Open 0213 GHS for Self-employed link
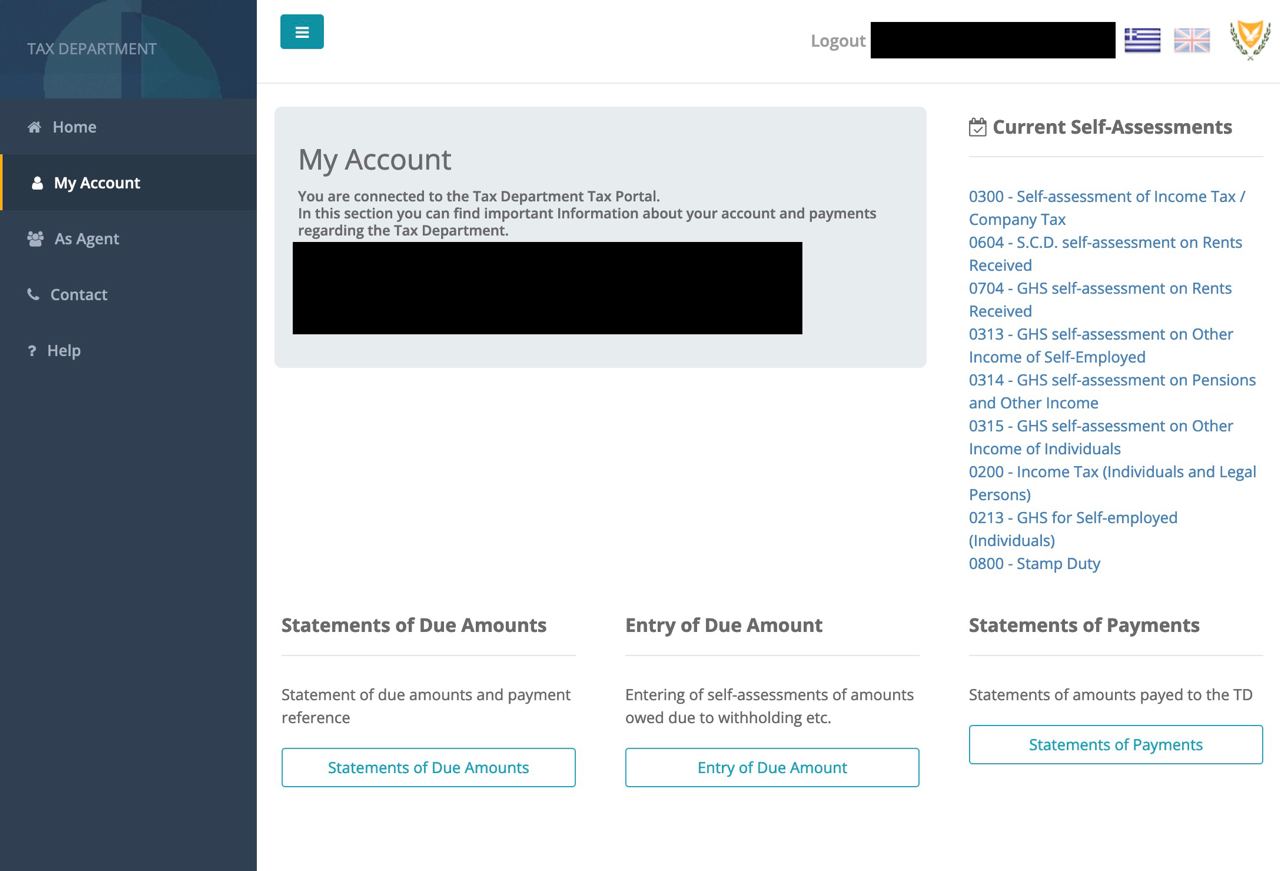Viewport: 1280px width, 871px height. click(1073, 518)
